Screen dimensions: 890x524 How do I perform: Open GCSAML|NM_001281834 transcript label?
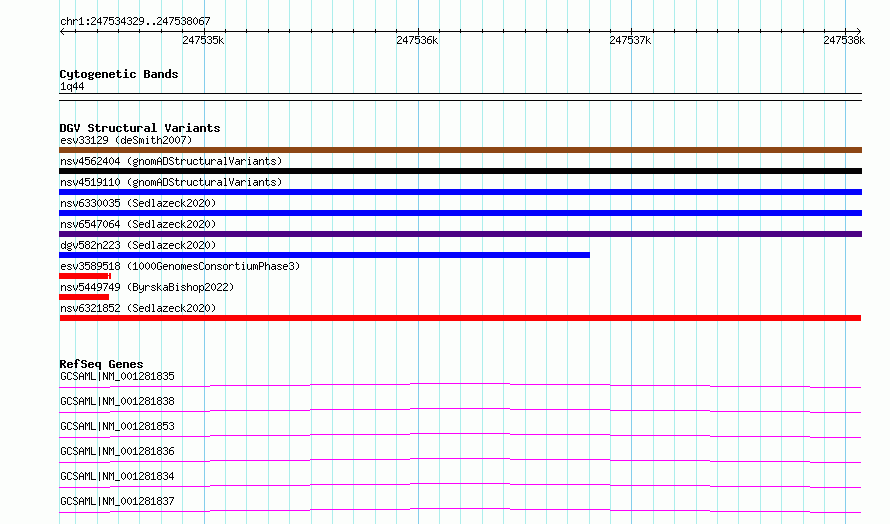click(x=117, y=476)
